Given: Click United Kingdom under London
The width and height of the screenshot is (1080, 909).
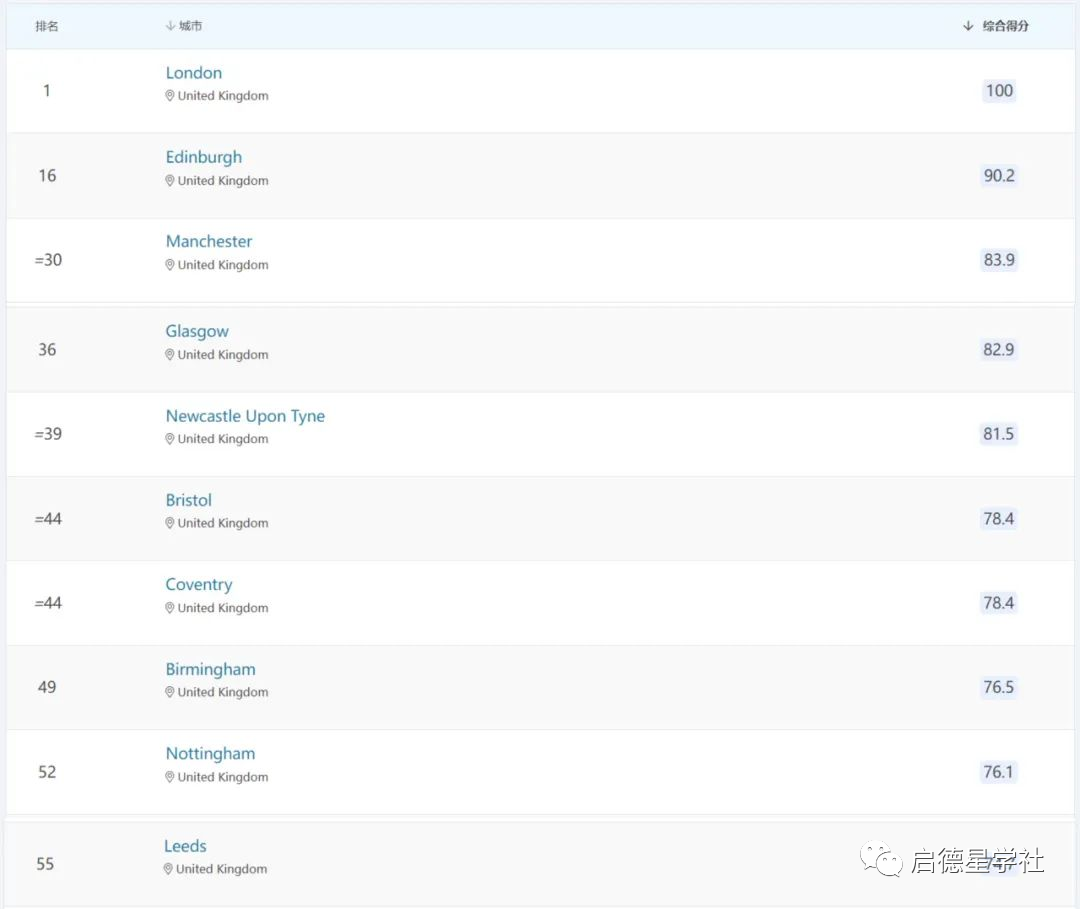Looking at the screenshot, I should (x=223, y=96).
